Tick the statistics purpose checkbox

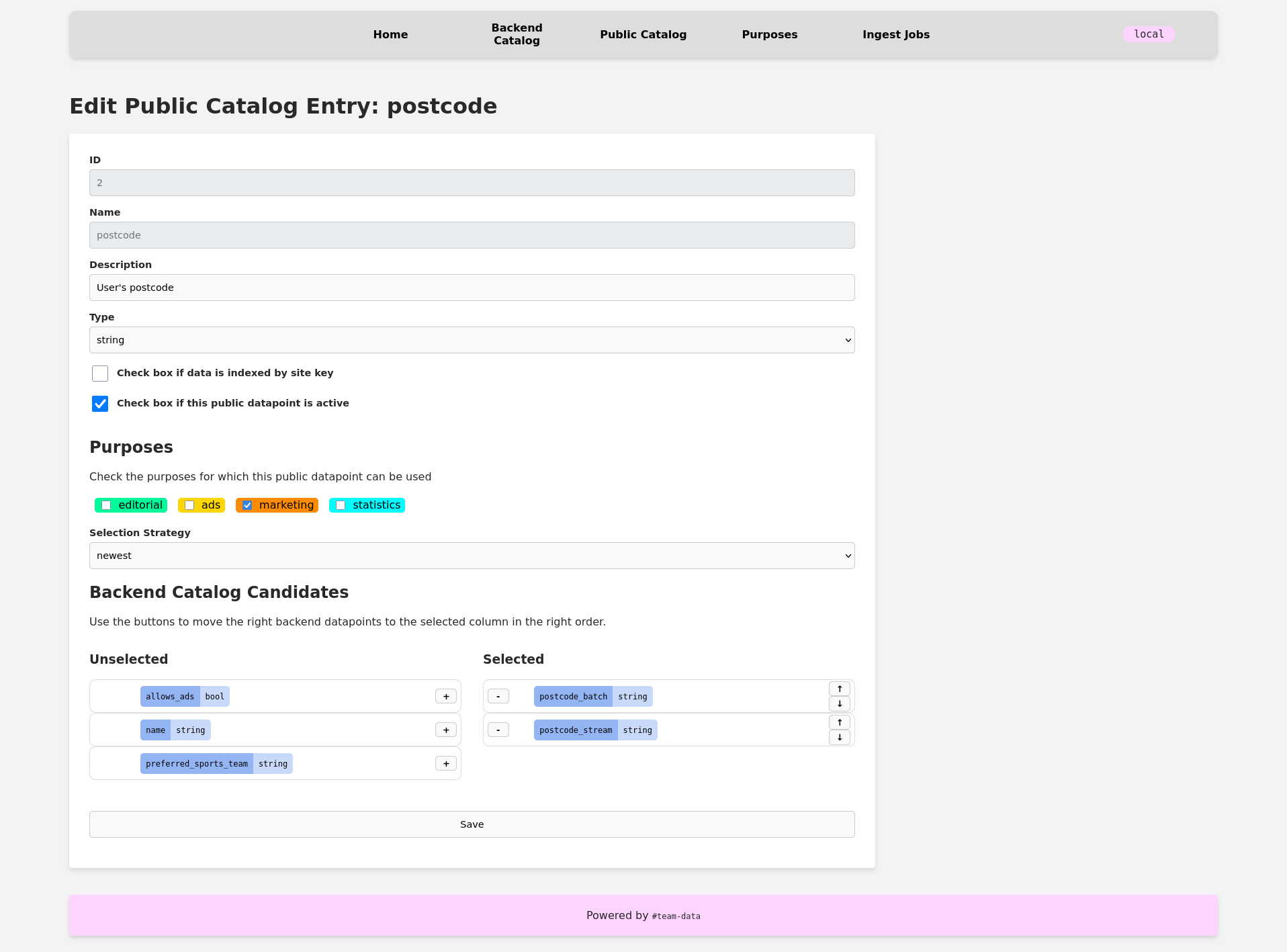pos(341,505)
